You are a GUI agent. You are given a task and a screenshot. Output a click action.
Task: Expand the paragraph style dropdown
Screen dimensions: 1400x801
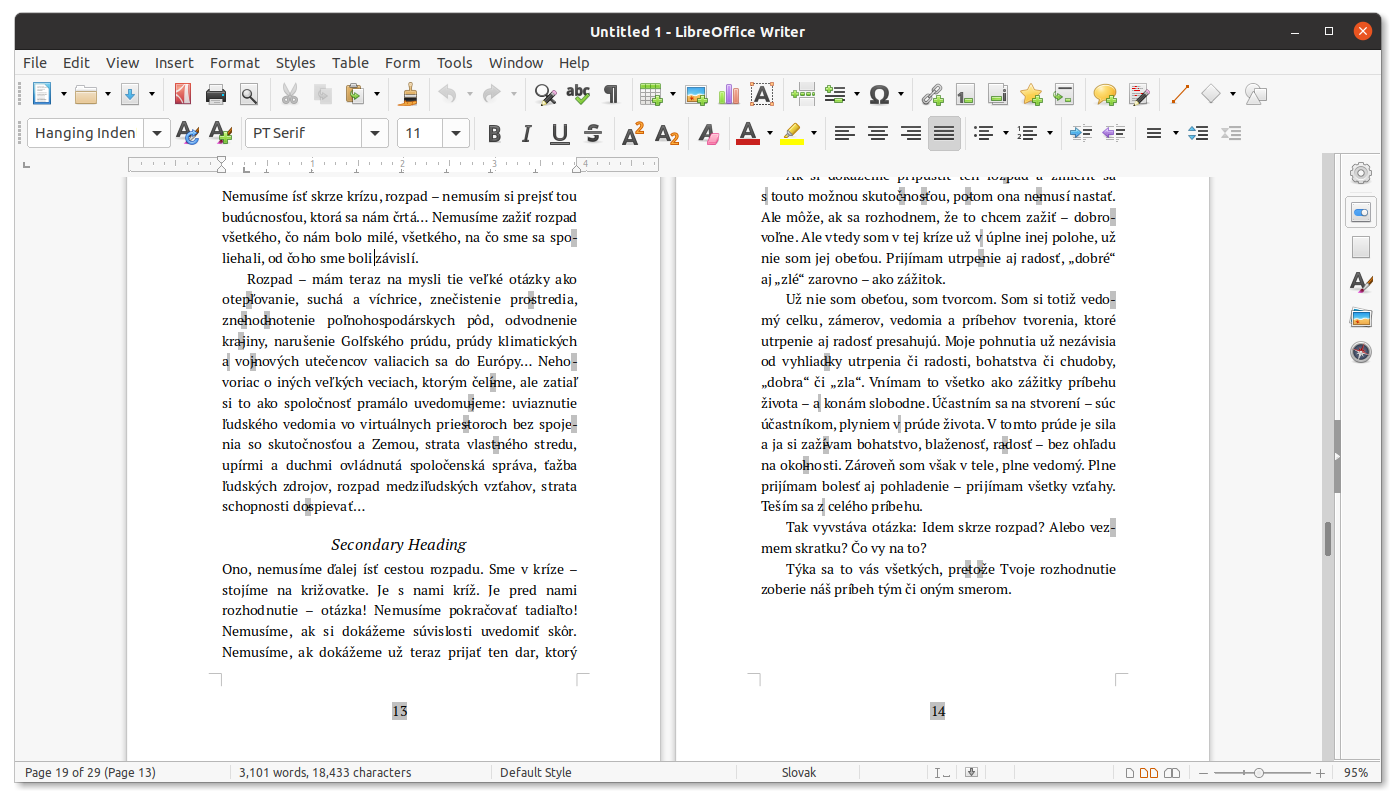[157, 134]
